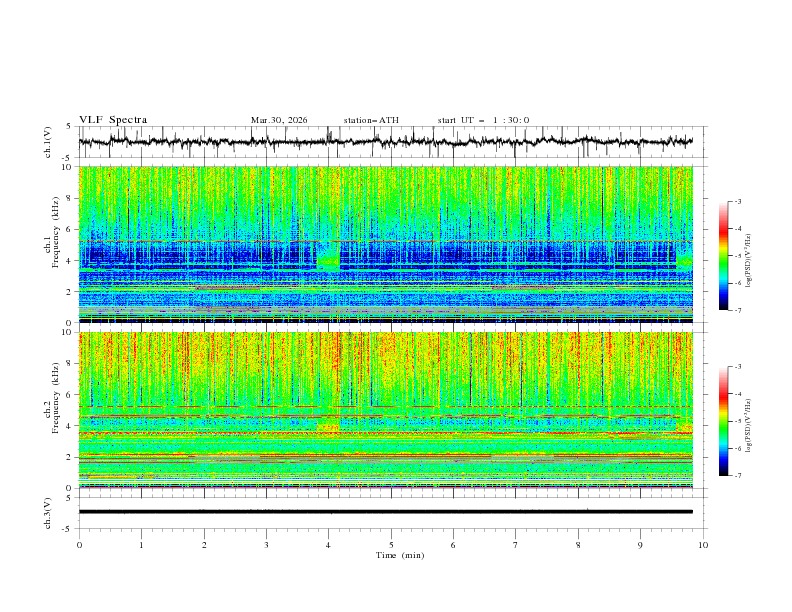This screenshot has height=612, width=792.
Task: Click the ch.2 colorbar "log(PSD)(V²/Hz)" label
Action: (x=748, y=425)
